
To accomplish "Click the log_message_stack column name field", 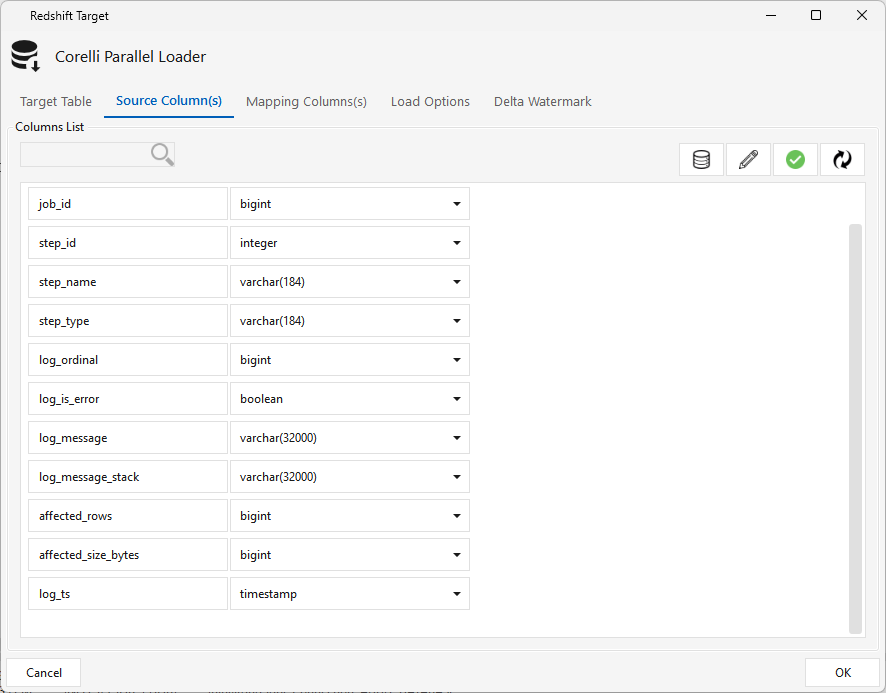I will tap(128, 477).
